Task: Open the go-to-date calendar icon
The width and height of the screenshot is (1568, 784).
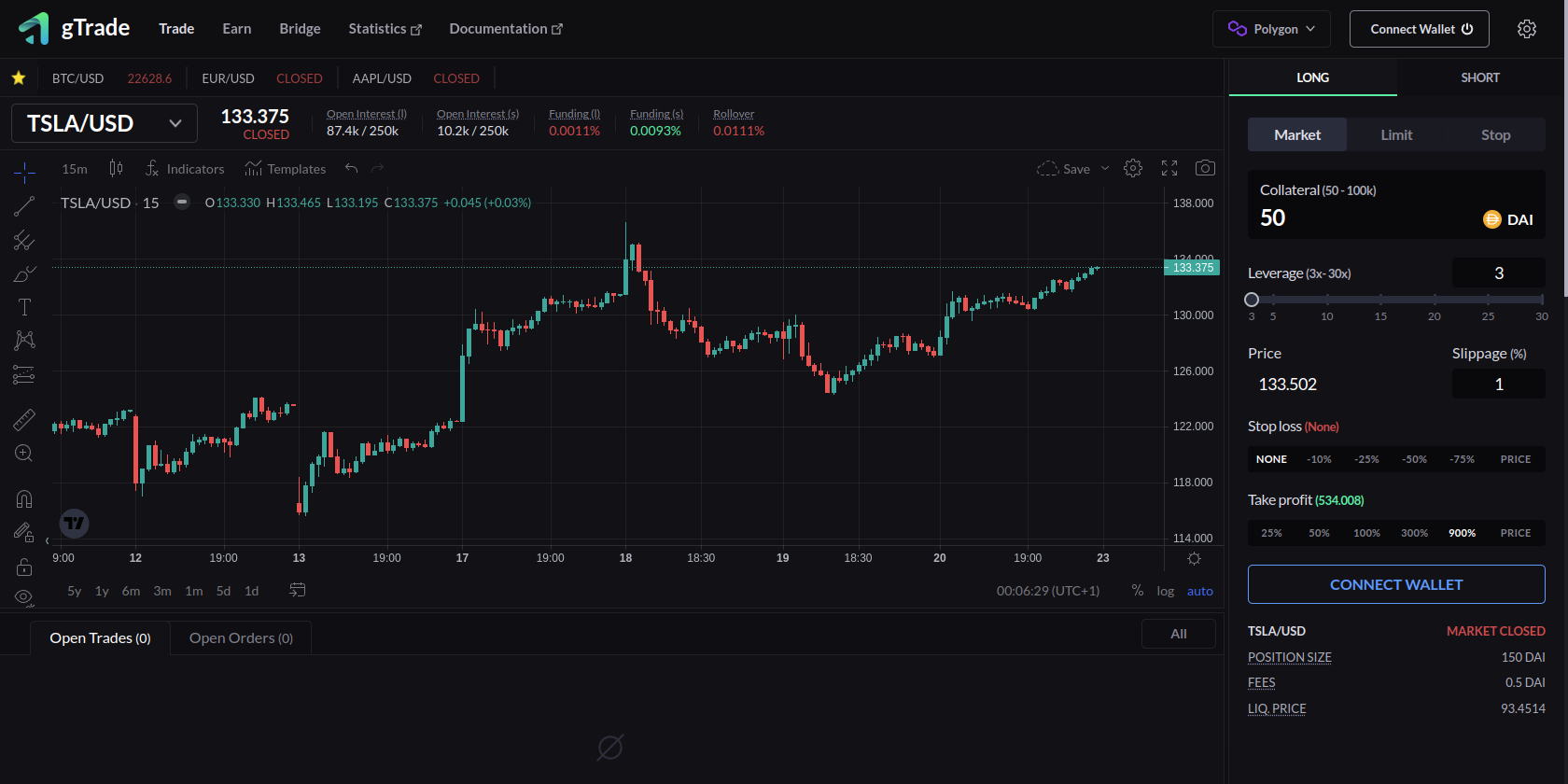Action: (298, 590)
